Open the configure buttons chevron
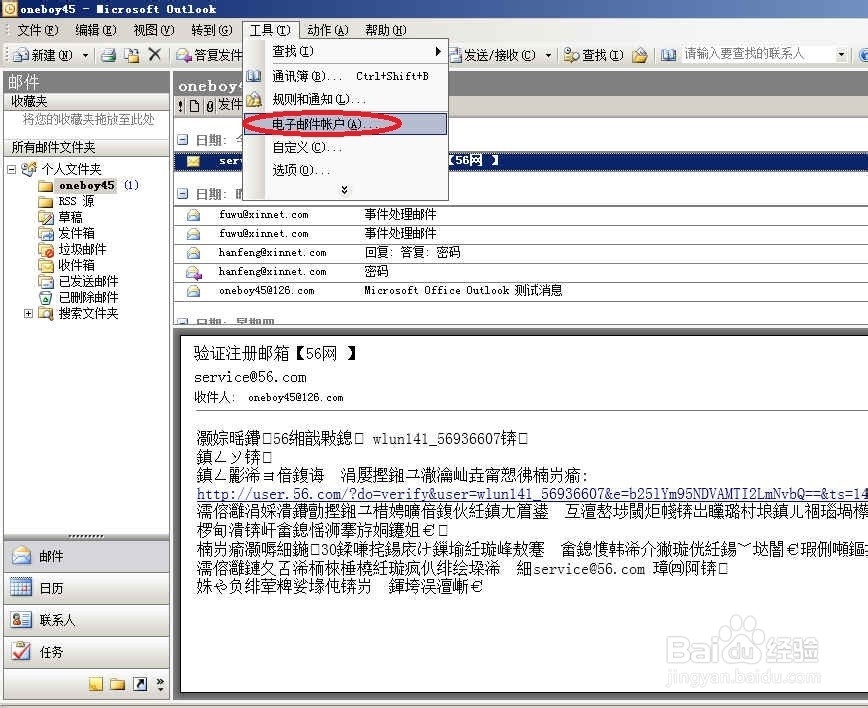This screenshot has height=708, width=868. [x=161, y=685]
